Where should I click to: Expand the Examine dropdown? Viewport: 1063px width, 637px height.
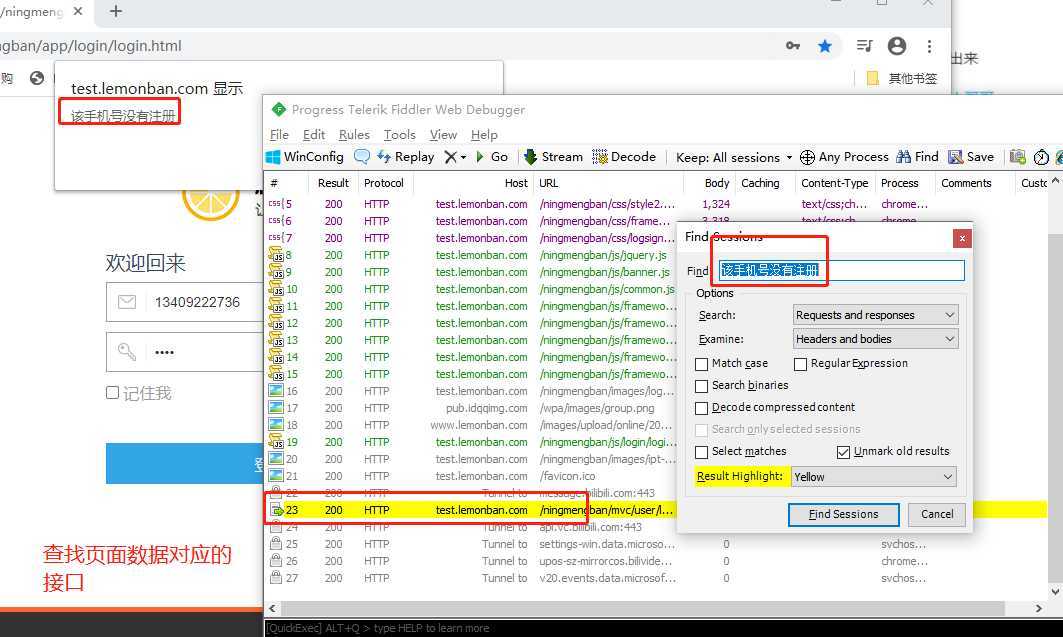(x=875, y=339)
